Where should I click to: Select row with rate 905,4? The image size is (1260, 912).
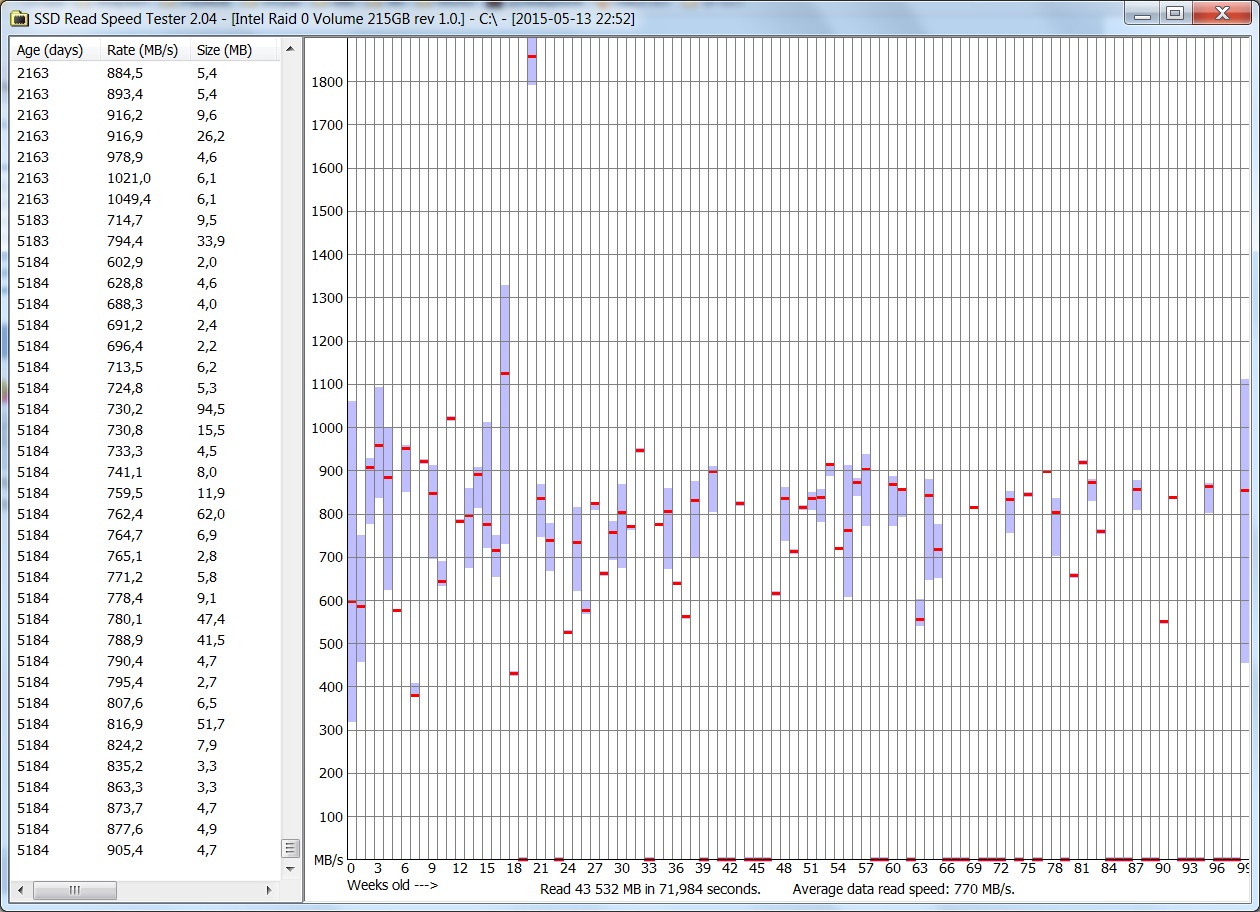point(144,850)
